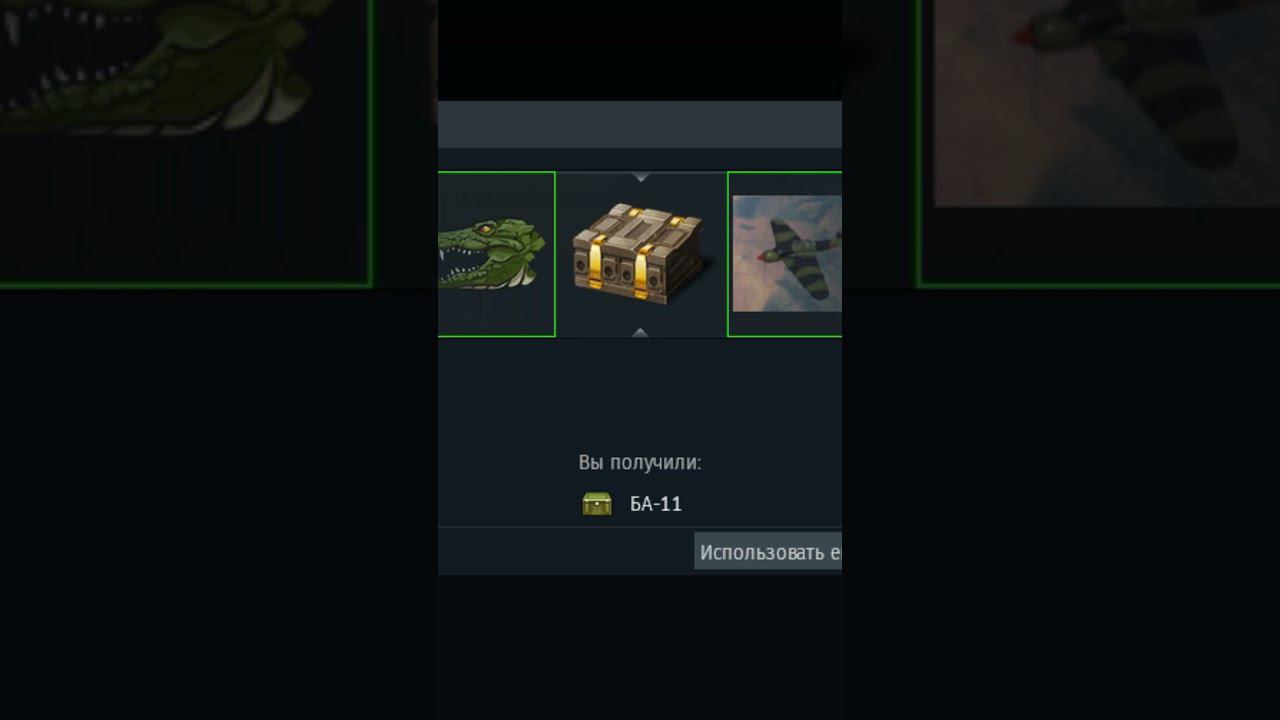The height and width of the screenshot is (720, 1280).
Task: Click the red nose of the camouflaged plane
Action: point(761,255)
